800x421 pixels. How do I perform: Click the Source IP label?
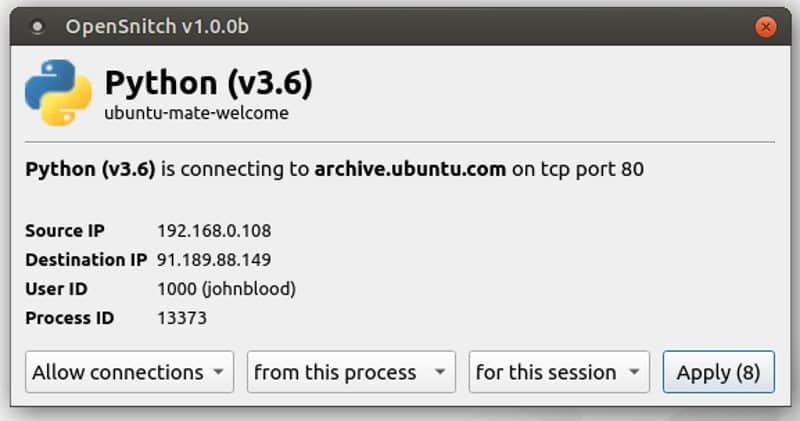(x=64, y=231)
